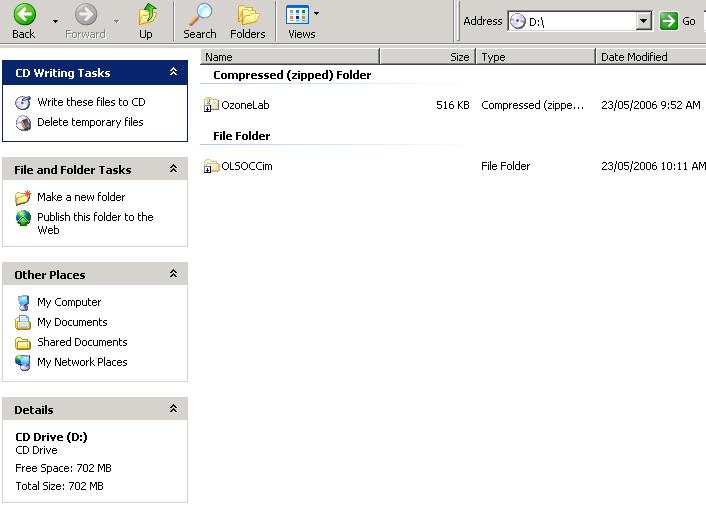The width and height of the screenshot is (706, 513).
Task: Click the Up folder icon
Action: click(147, 14)
